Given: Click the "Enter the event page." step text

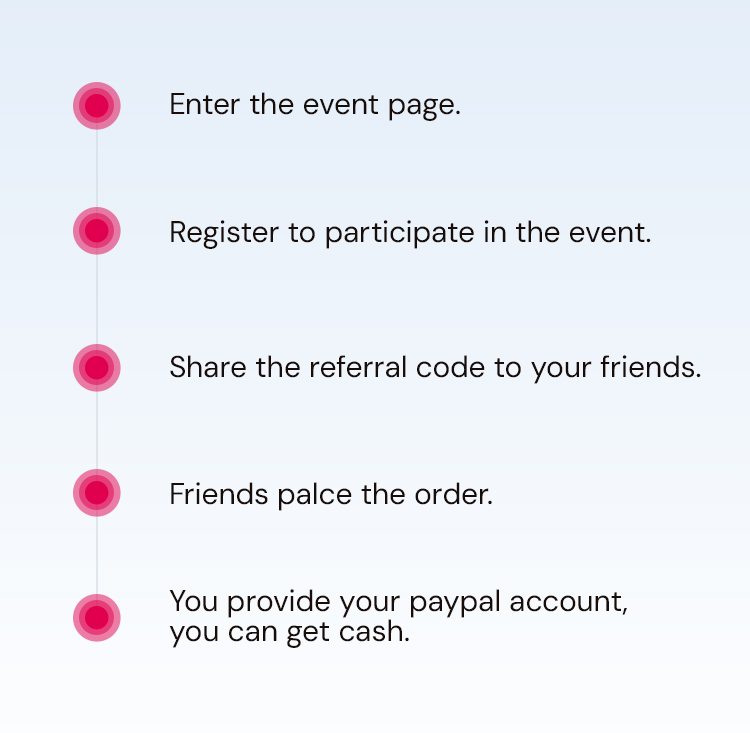Looking at the screenshot, I should pos(315,105).
